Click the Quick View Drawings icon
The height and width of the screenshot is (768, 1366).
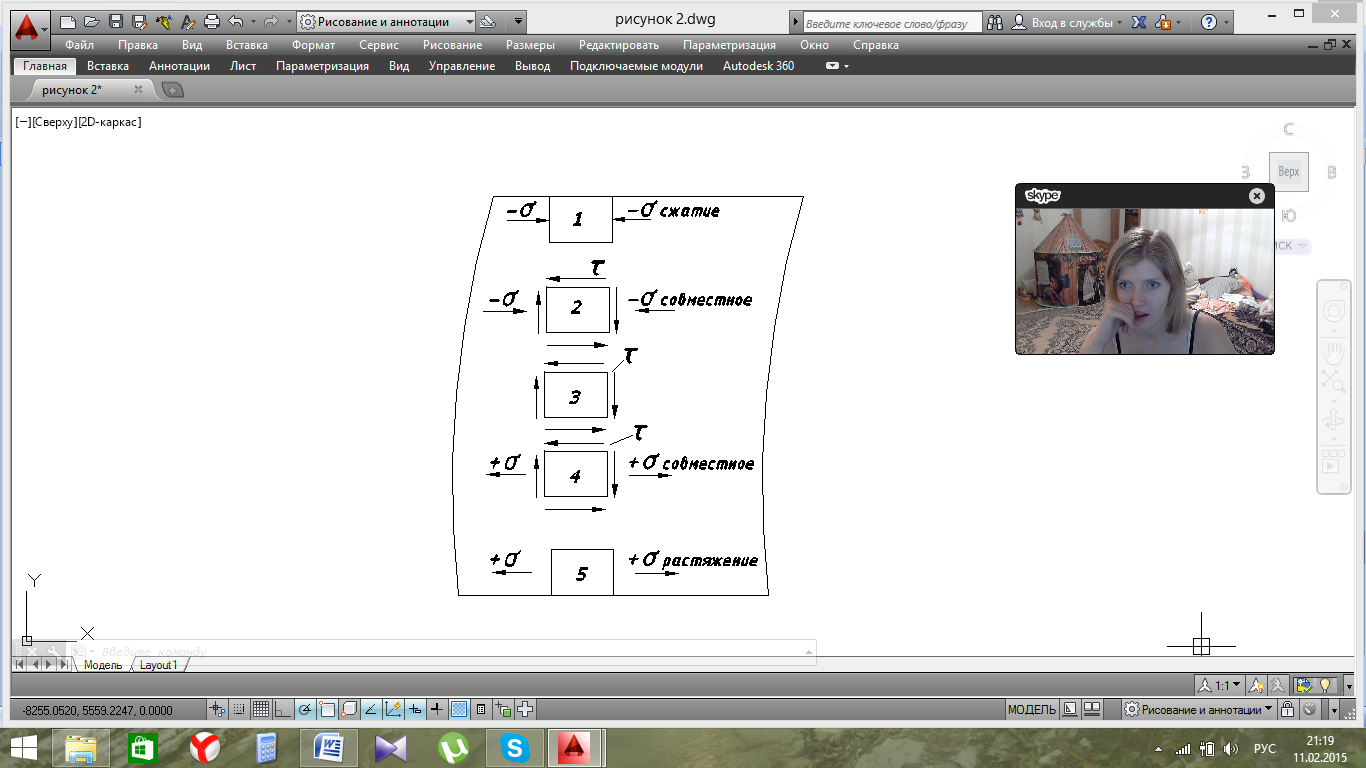pos(1092,710)
